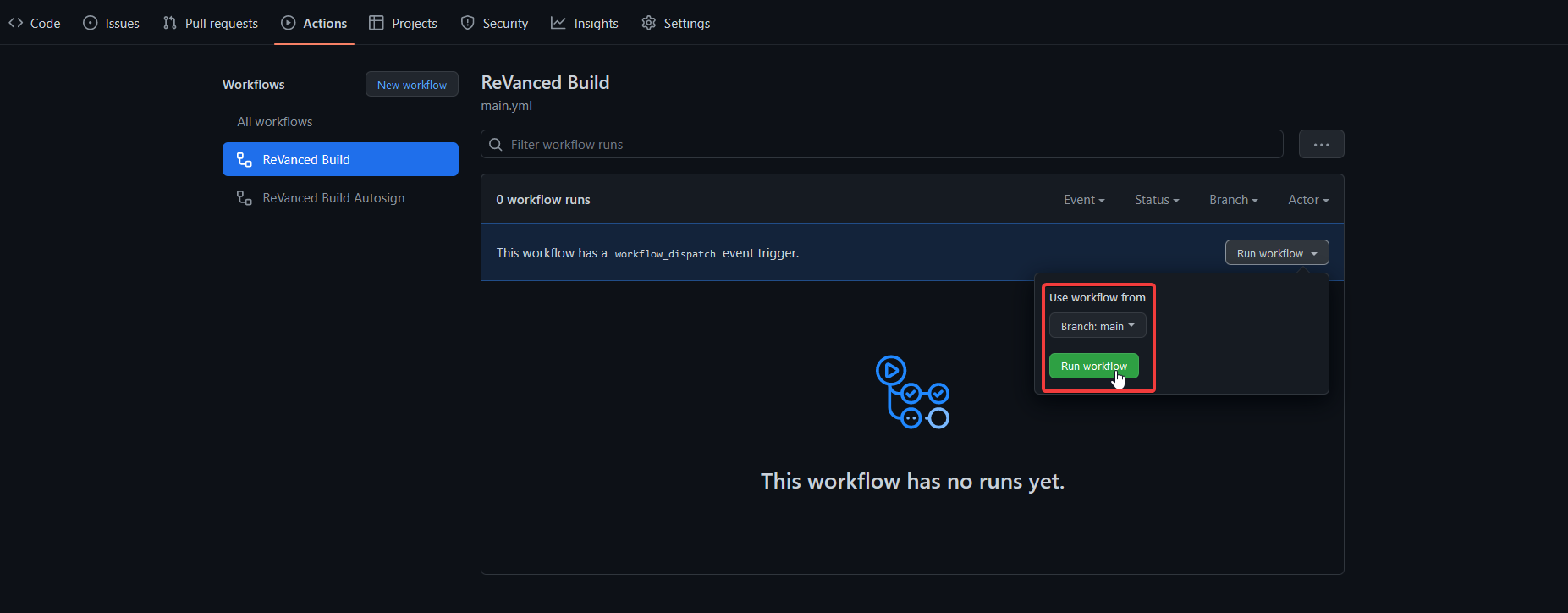Select the Actions tab

[314, 23]
